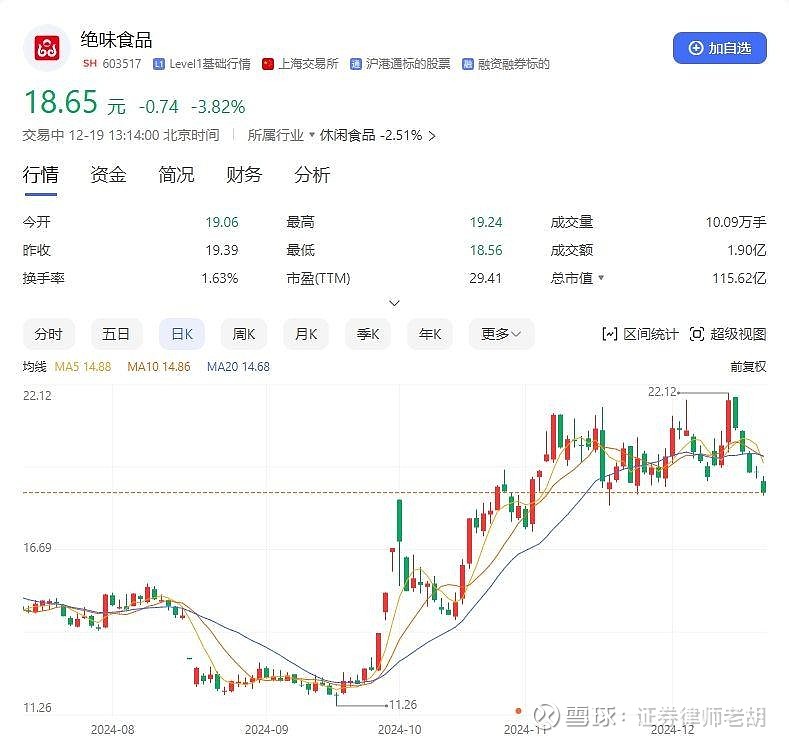The height and width of the screenshot is (741, 789).
Task: Click the 2024-09 date axis label
Action: (266, 729)
